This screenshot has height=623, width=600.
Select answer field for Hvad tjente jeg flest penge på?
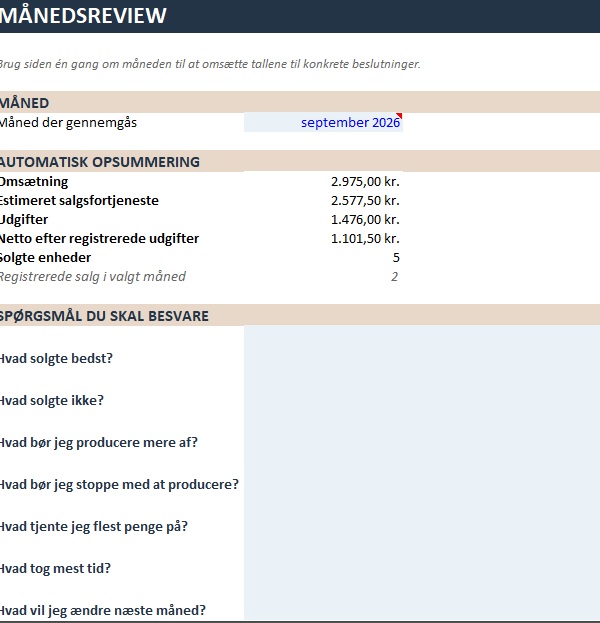[x=422, y=527]
